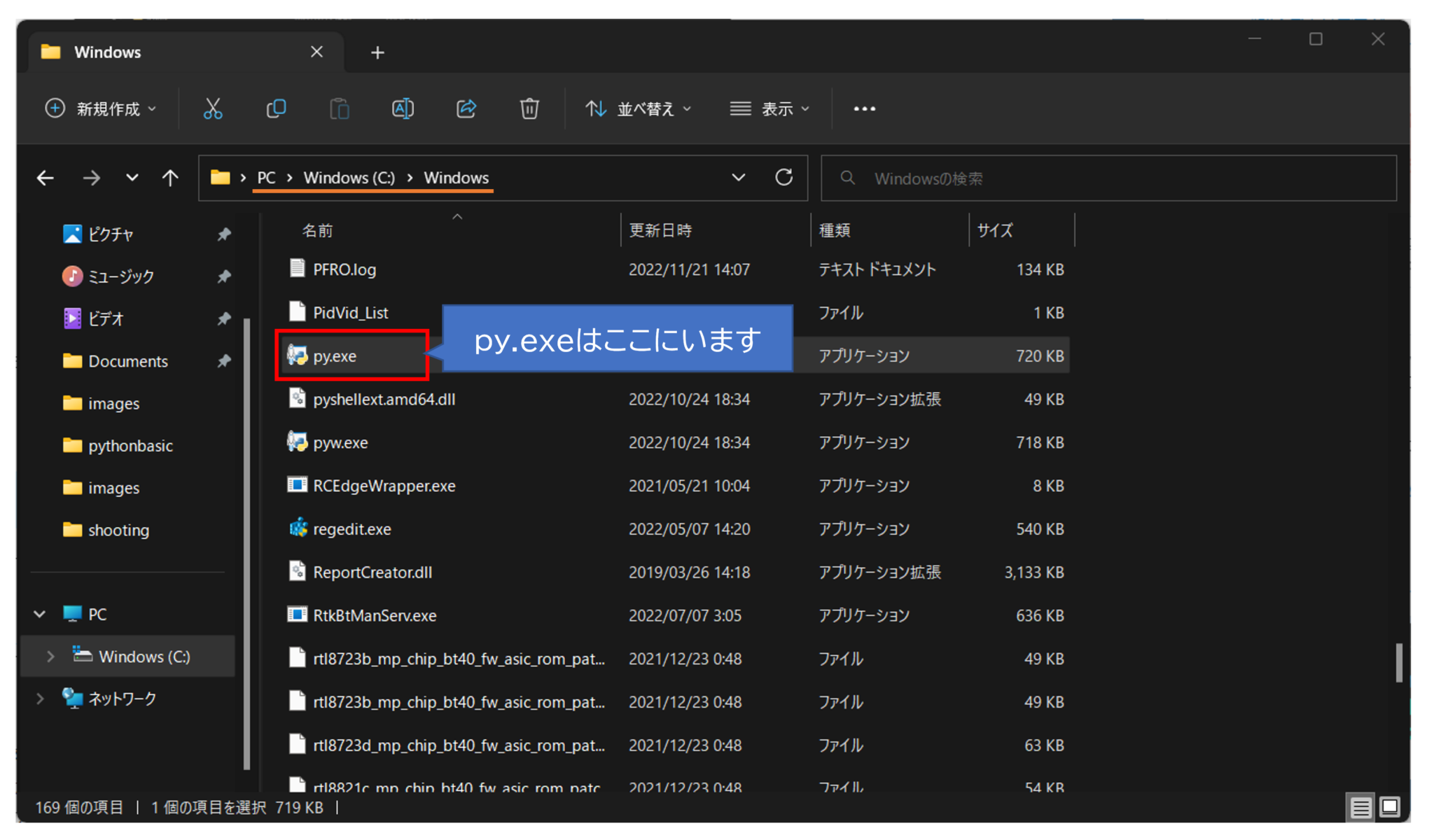The height and width of the screenshot is (840, 1434).
Task: Open the 並べ替え sort dropdown
Action: pos(637,108)
